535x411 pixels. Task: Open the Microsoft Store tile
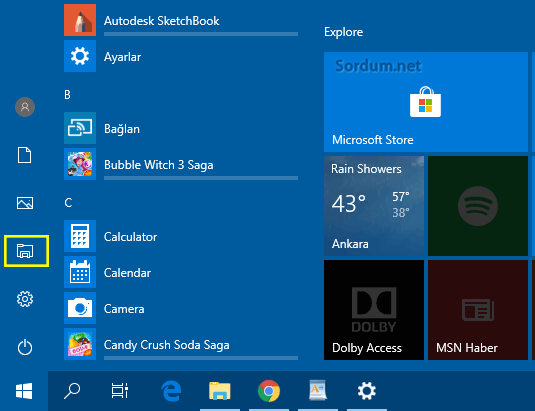point(426,102)
